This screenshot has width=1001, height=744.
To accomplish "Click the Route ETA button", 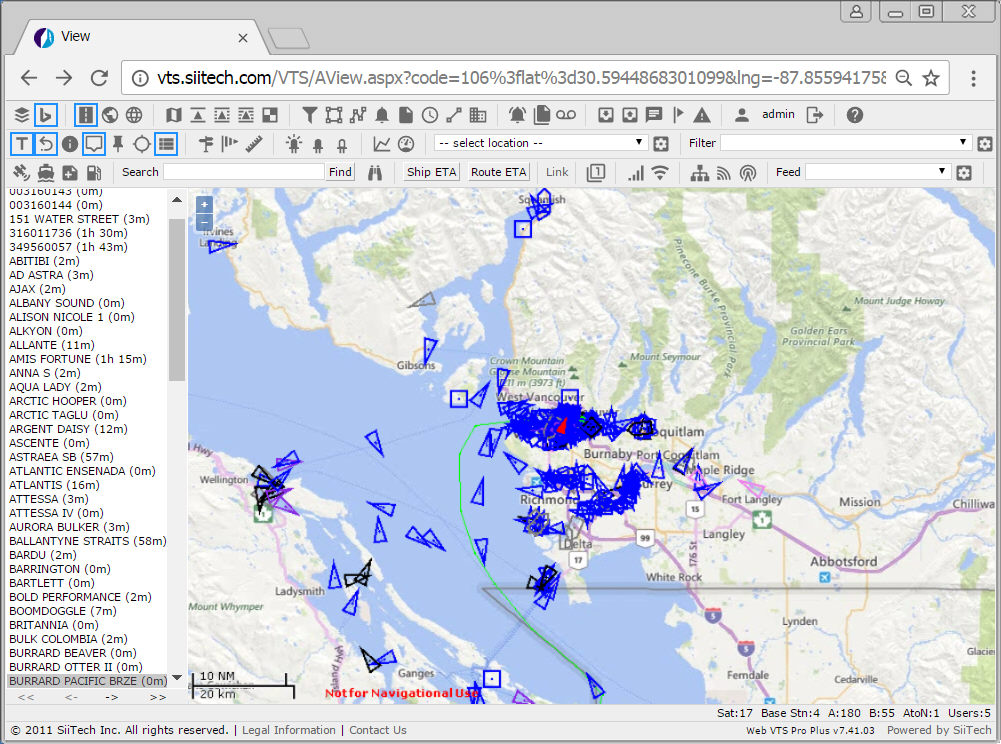I will click(498, 172).
